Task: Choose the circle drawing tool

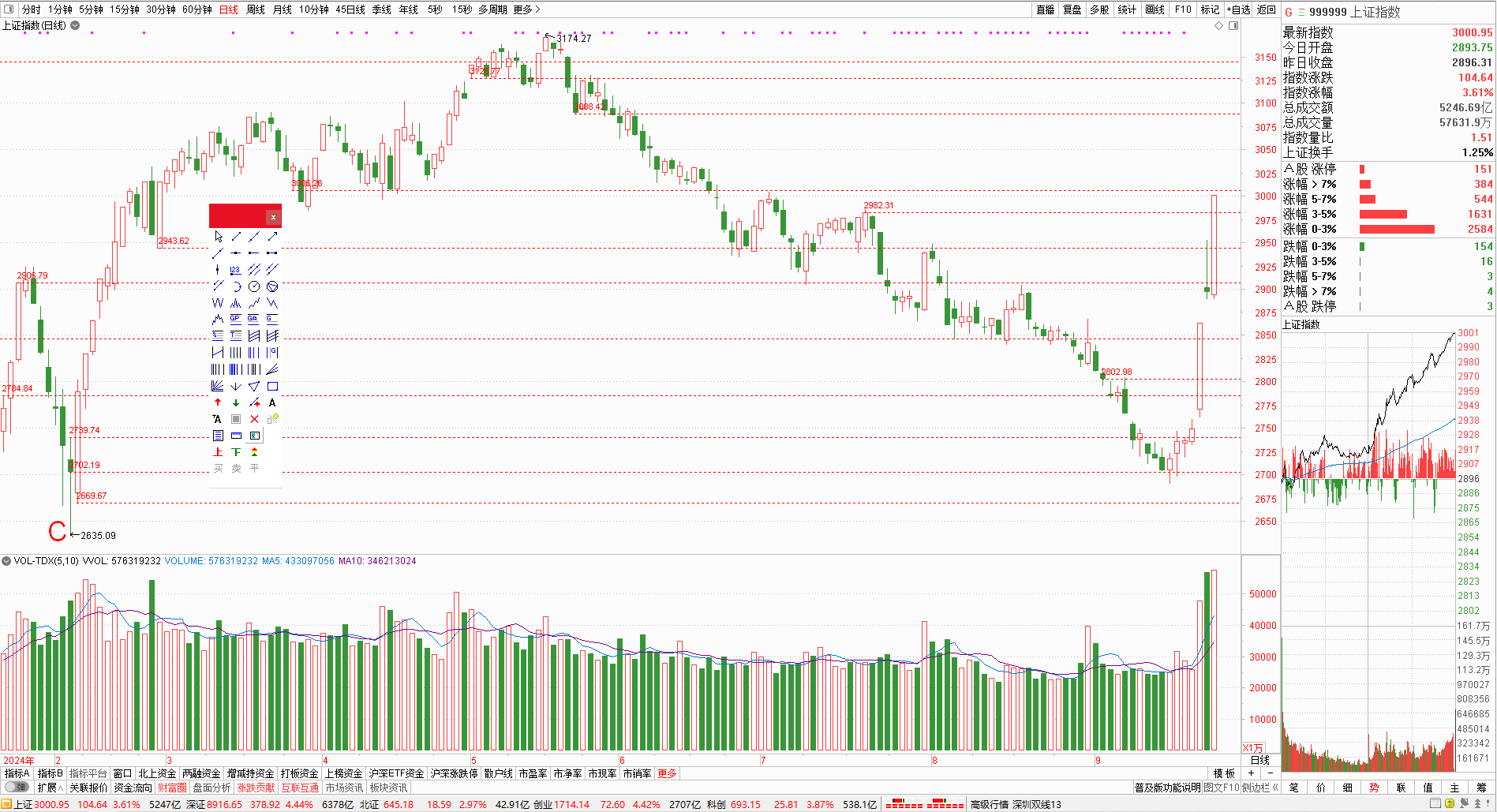Action: 254,286
